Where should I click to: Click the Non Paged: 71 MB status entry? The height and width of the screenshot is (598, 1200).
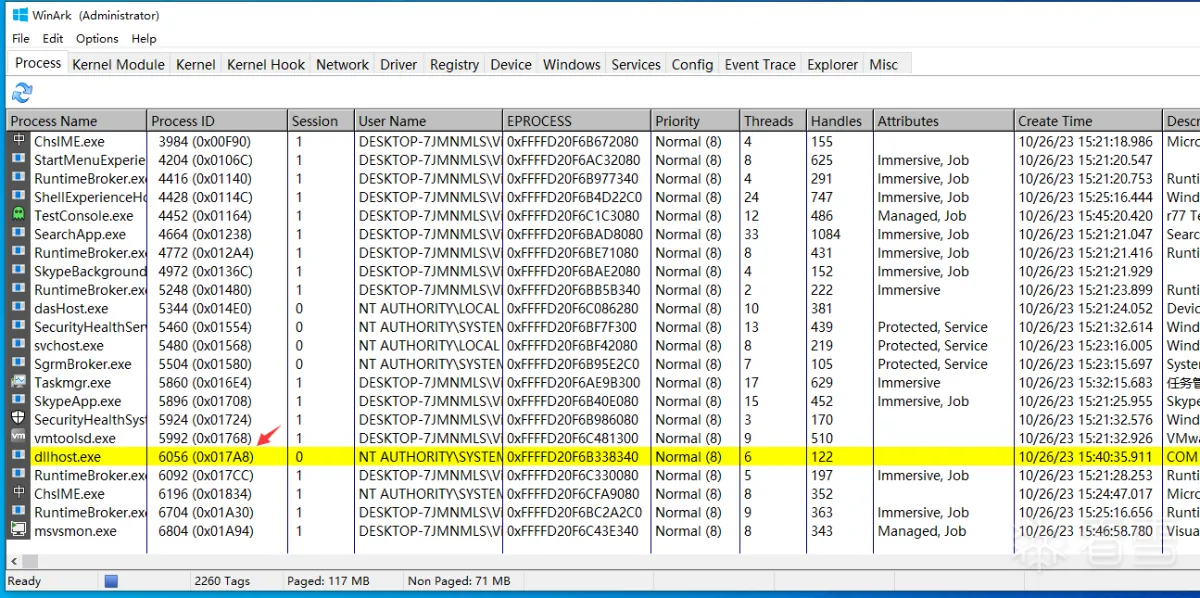point(459,581)
